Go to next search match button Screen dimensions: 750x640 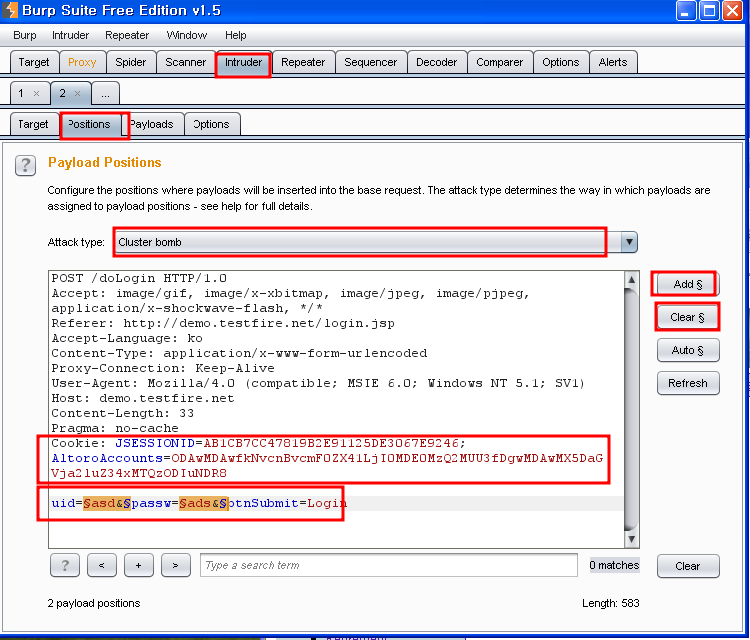click(176, 565)
